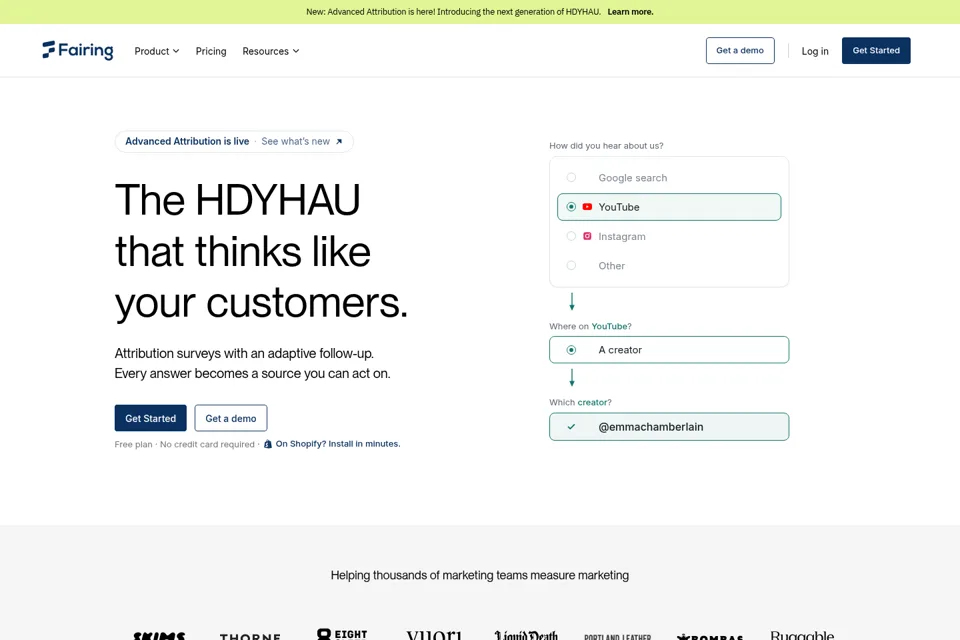Click Get a demo in the header
The height and width of the screenshot is (640, 960).
[740, 50]
